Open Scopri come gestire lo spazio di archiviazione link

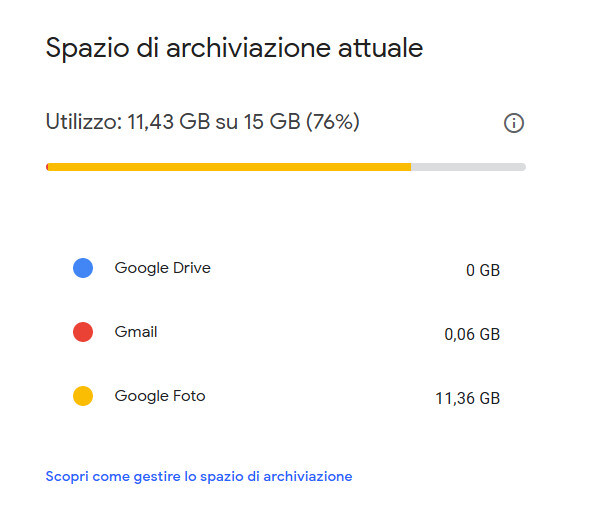[x=199, y=477]
